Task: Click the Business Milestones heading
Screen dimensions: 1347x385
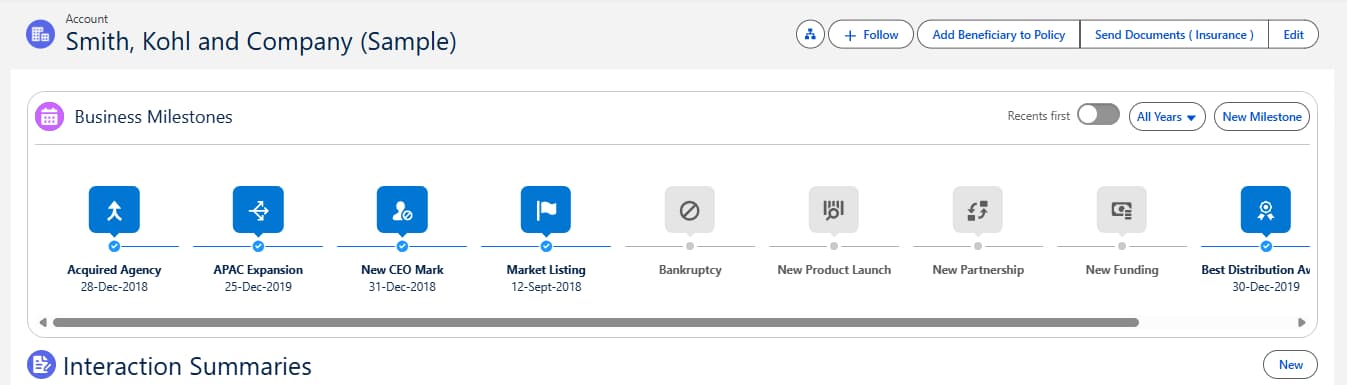Action: [x=154, y=117]
